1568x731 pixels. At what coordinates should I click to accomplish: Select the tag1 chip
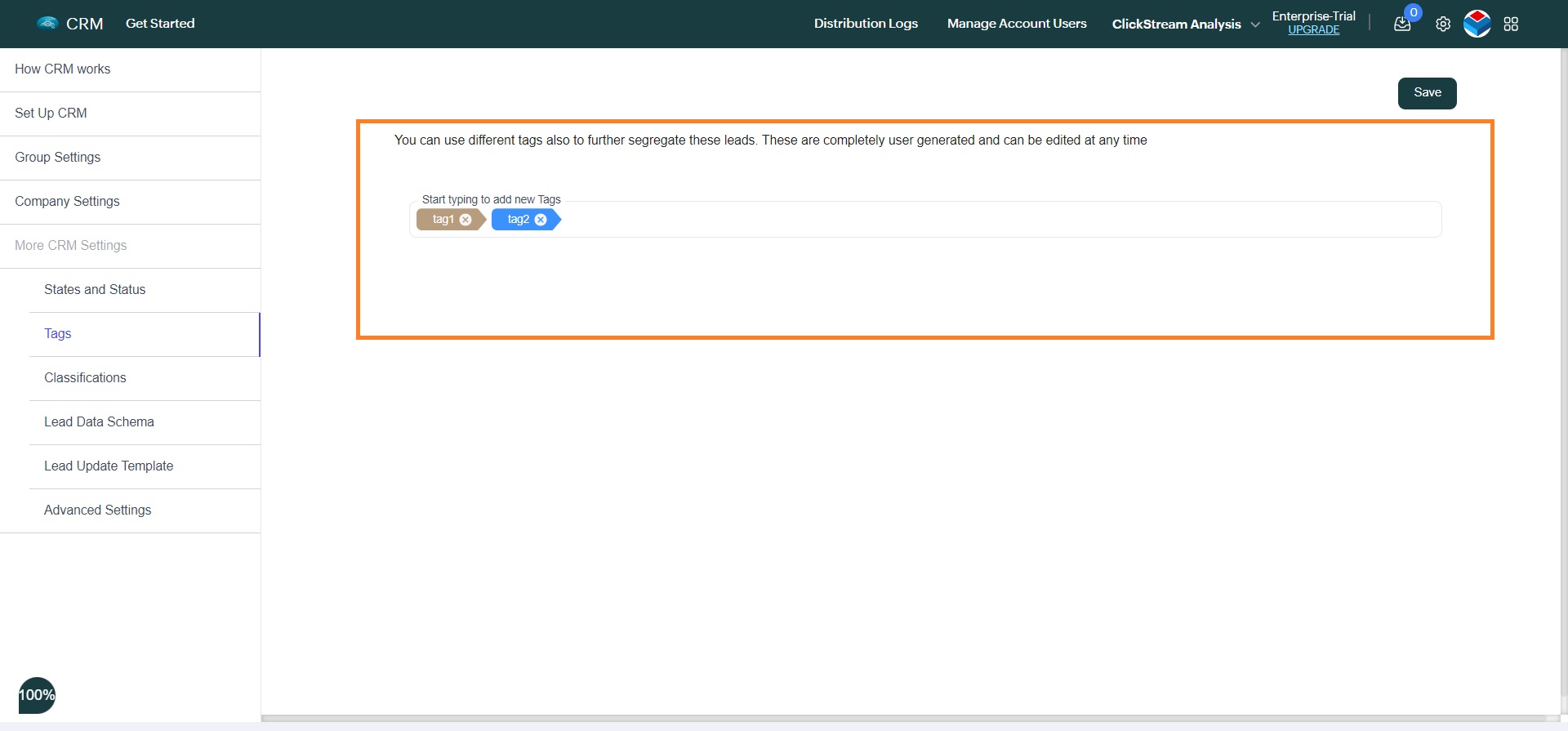point(451,220)
